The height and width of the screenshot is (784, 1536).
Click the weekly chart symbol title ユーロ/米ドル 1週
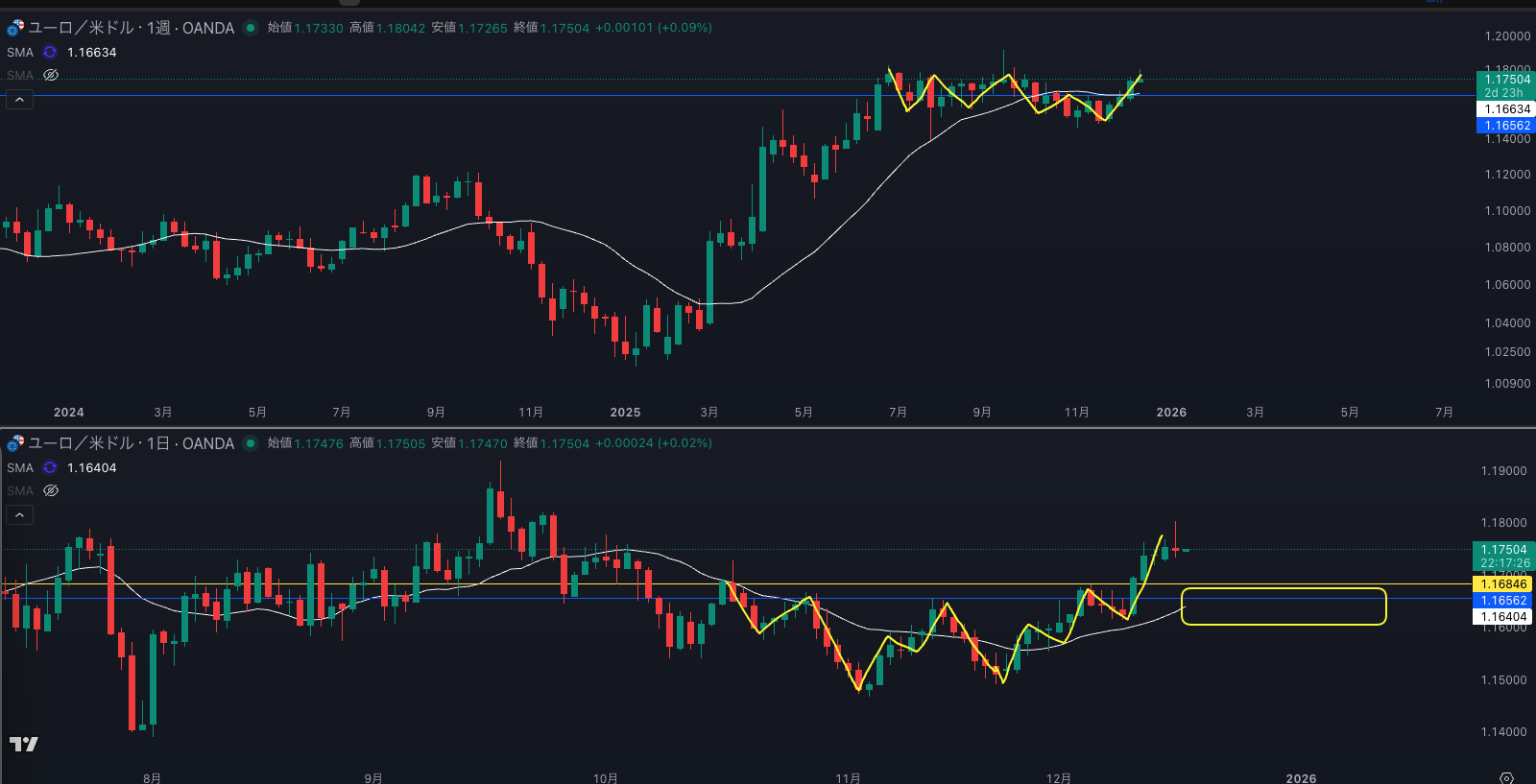pos(131,28)
